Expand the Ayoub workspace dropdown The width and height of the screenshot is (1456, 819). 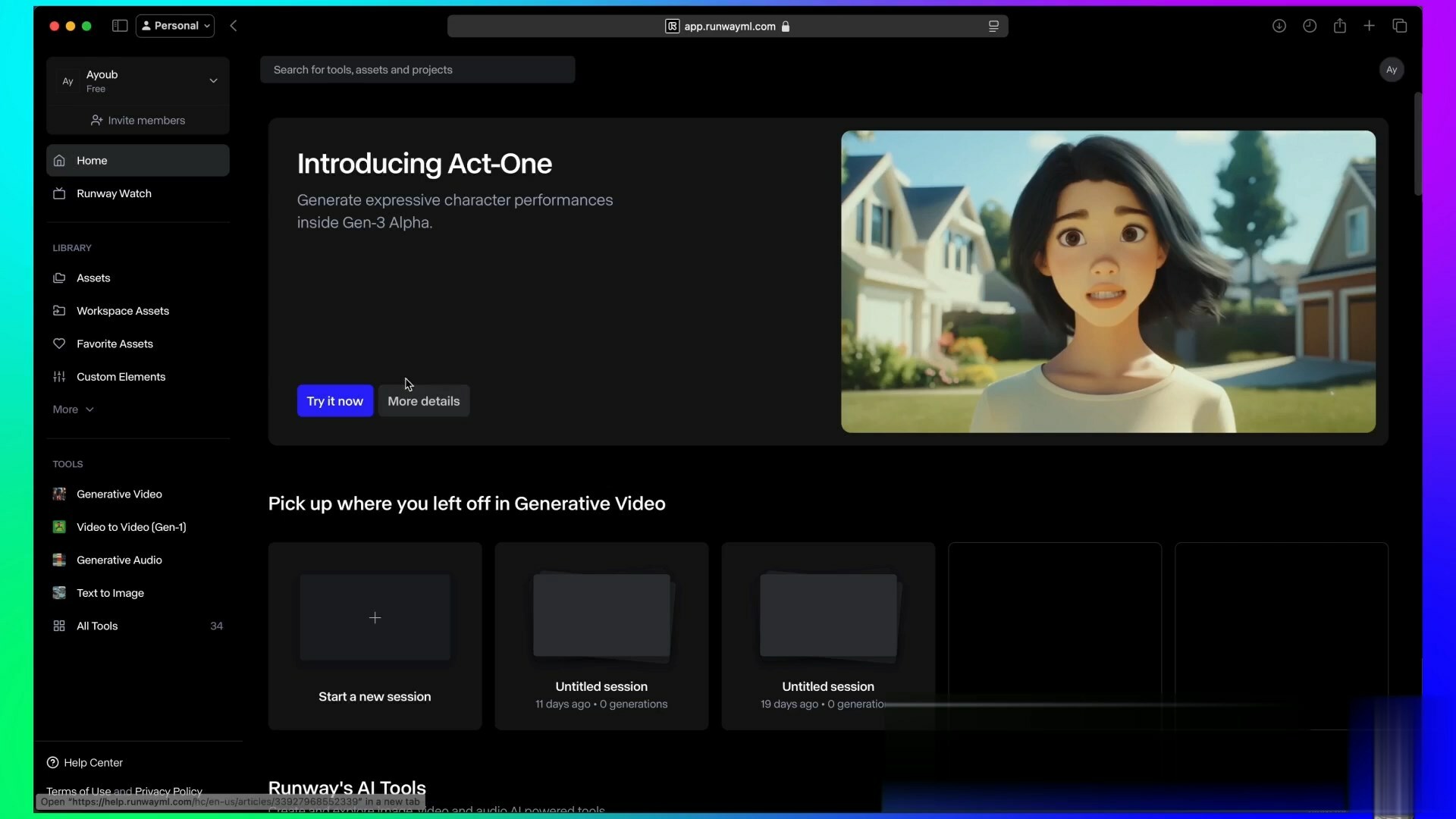[213, 81]
